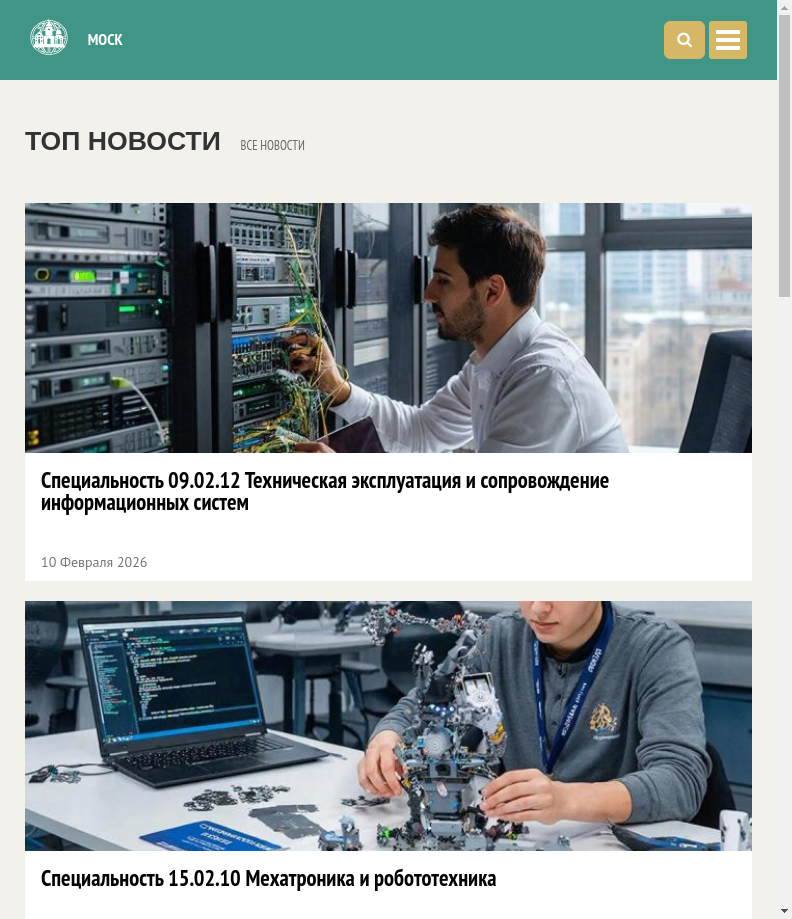The width and height of the screenshot is (792, 919).
Task: Open the hamburger menu
Action: 728,40
